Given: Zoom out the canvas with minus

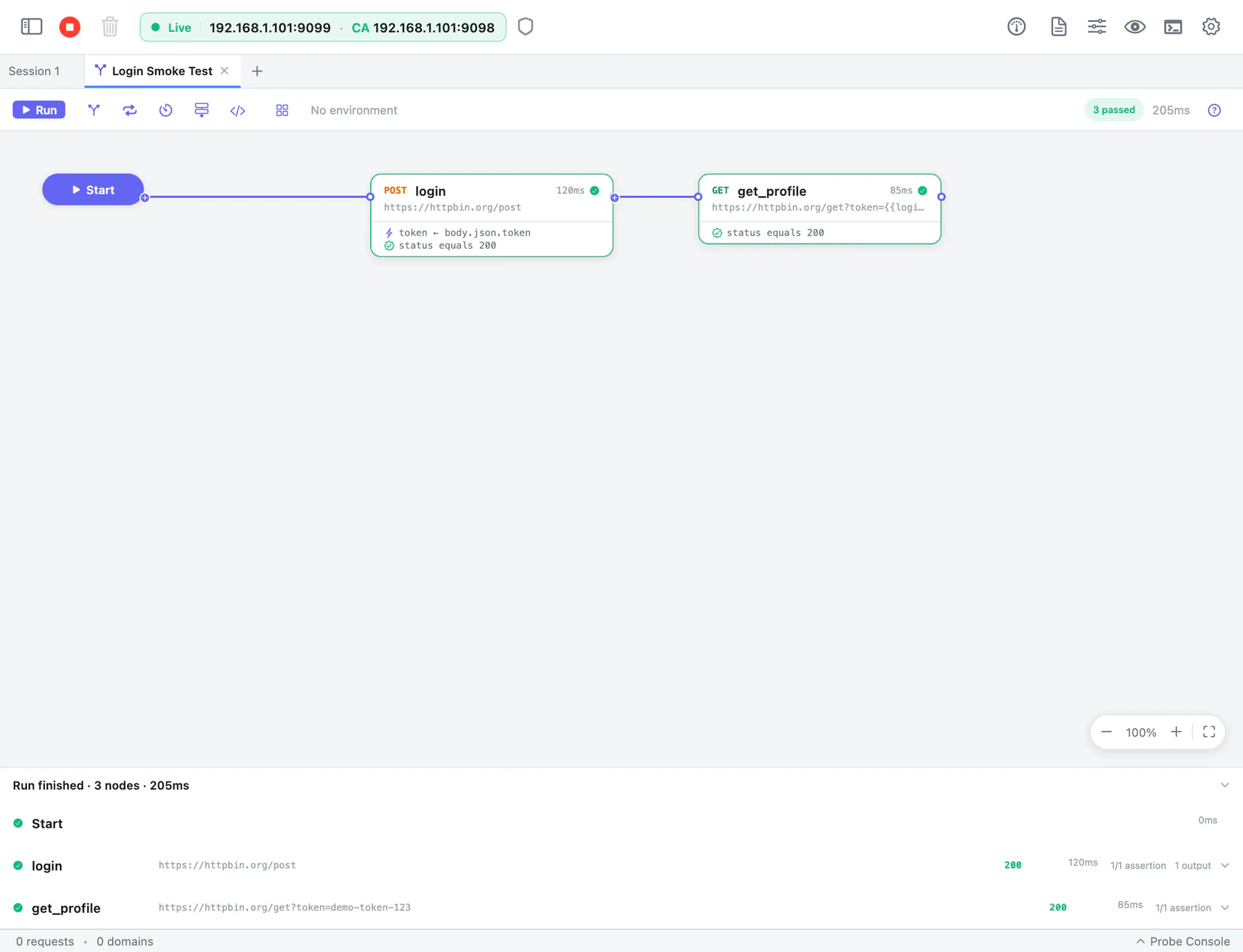Looking at the screenshot, I should [x=1106, y=732].
